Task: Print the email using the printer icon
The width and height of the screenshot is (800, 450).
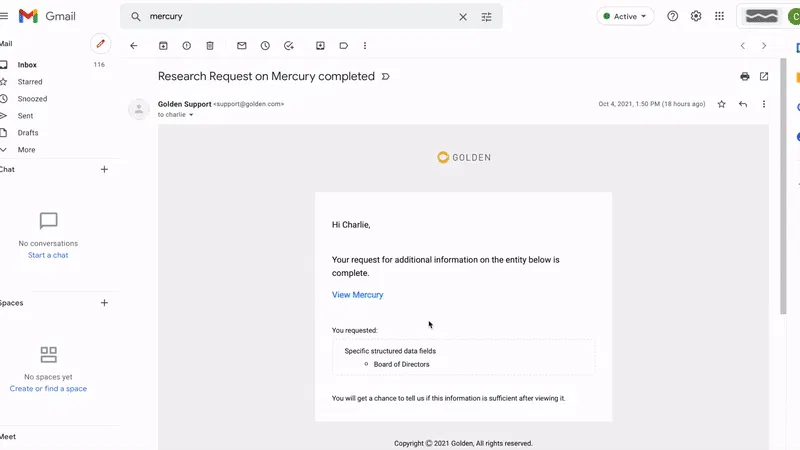Action: 745,77
